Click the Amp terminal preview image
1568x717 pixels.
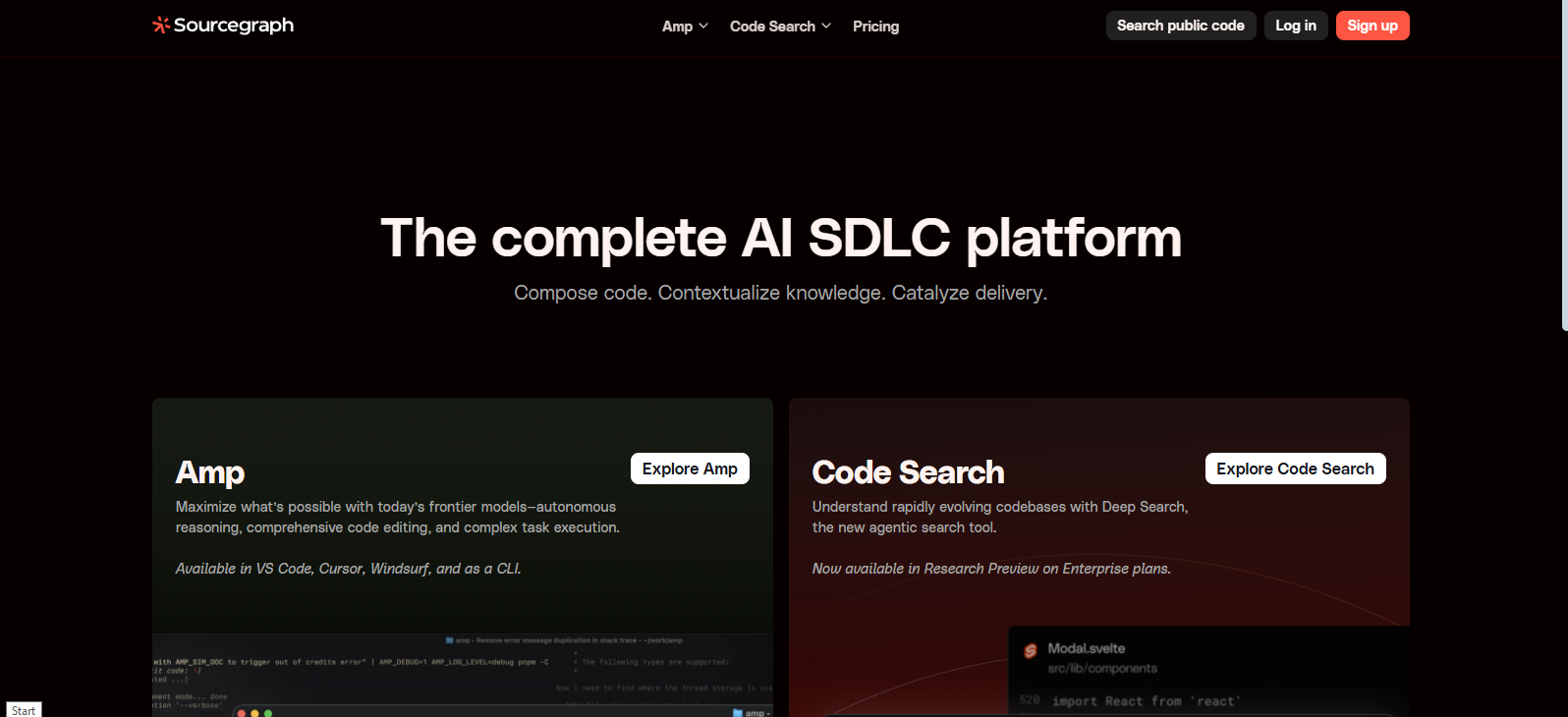coord(463,675)
